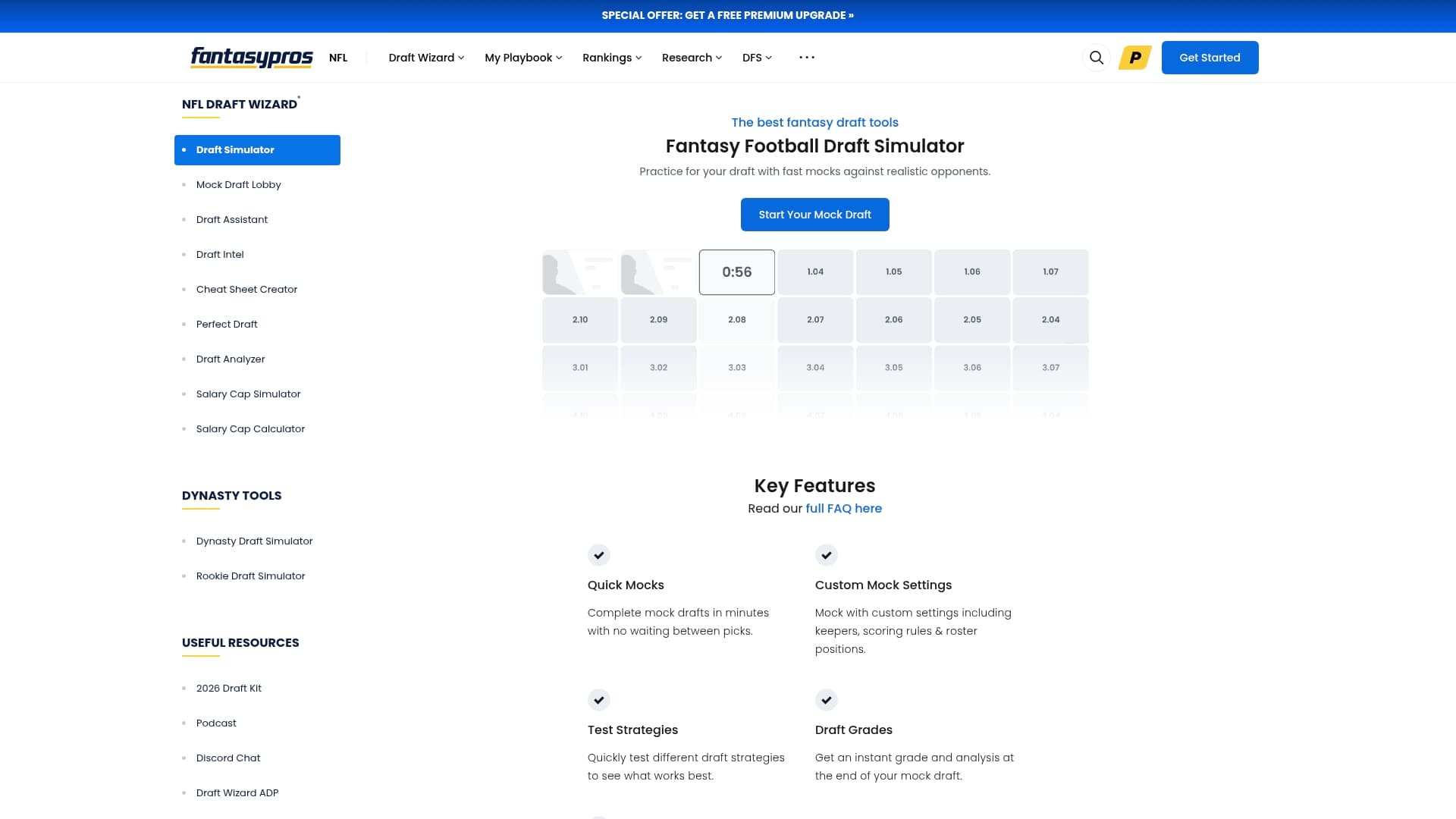Click the Get Started button
Image resolution: width=1456 pixels, height=819 pixels.
(x=1210, y=58)
